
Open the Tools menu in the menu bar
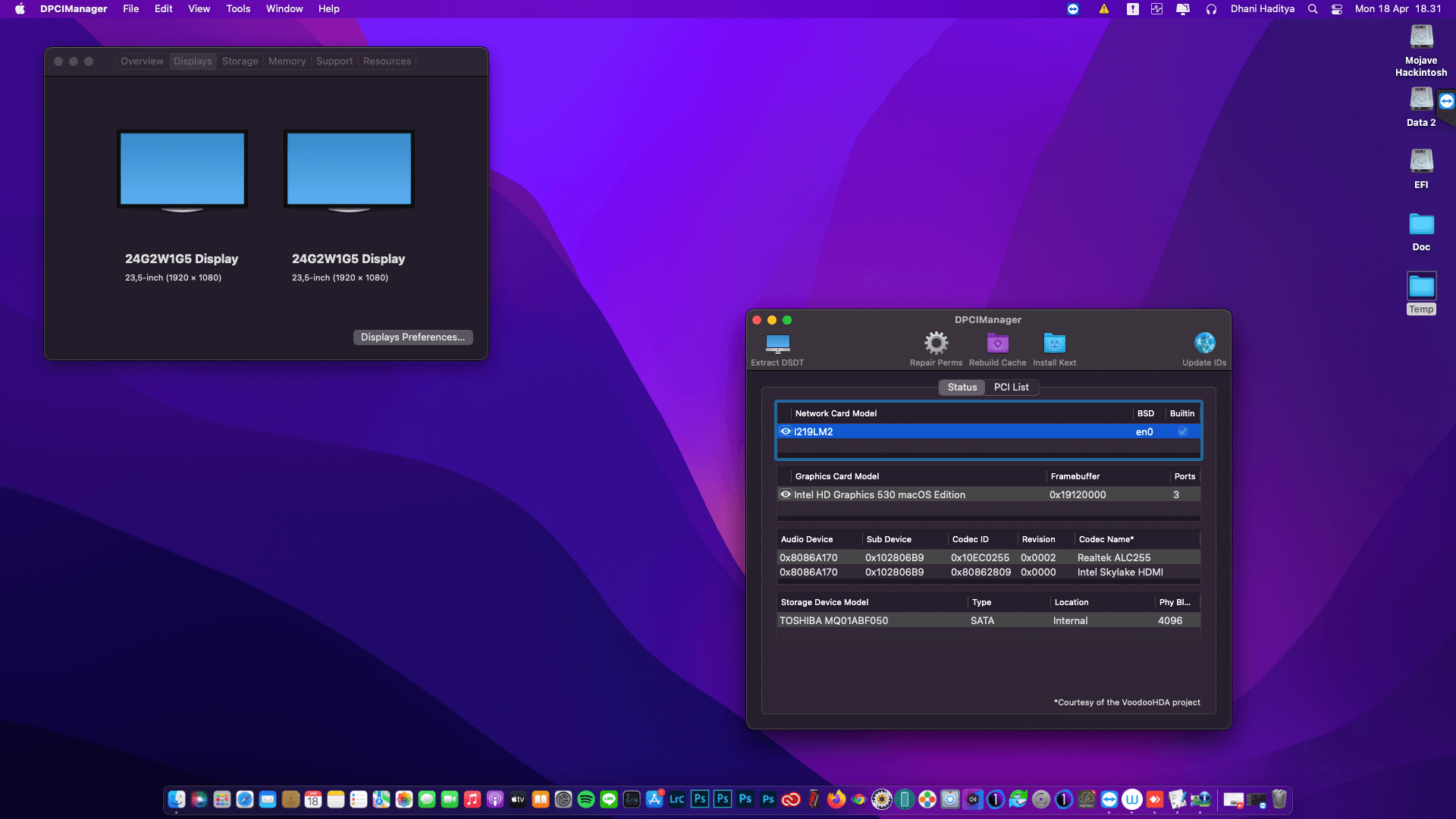click(238, 9)
